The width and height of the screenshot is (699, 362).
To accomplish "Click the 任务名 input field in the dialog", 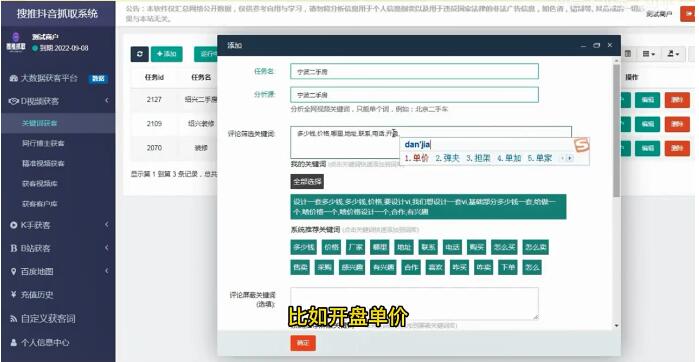I will [x=414, y=71].
